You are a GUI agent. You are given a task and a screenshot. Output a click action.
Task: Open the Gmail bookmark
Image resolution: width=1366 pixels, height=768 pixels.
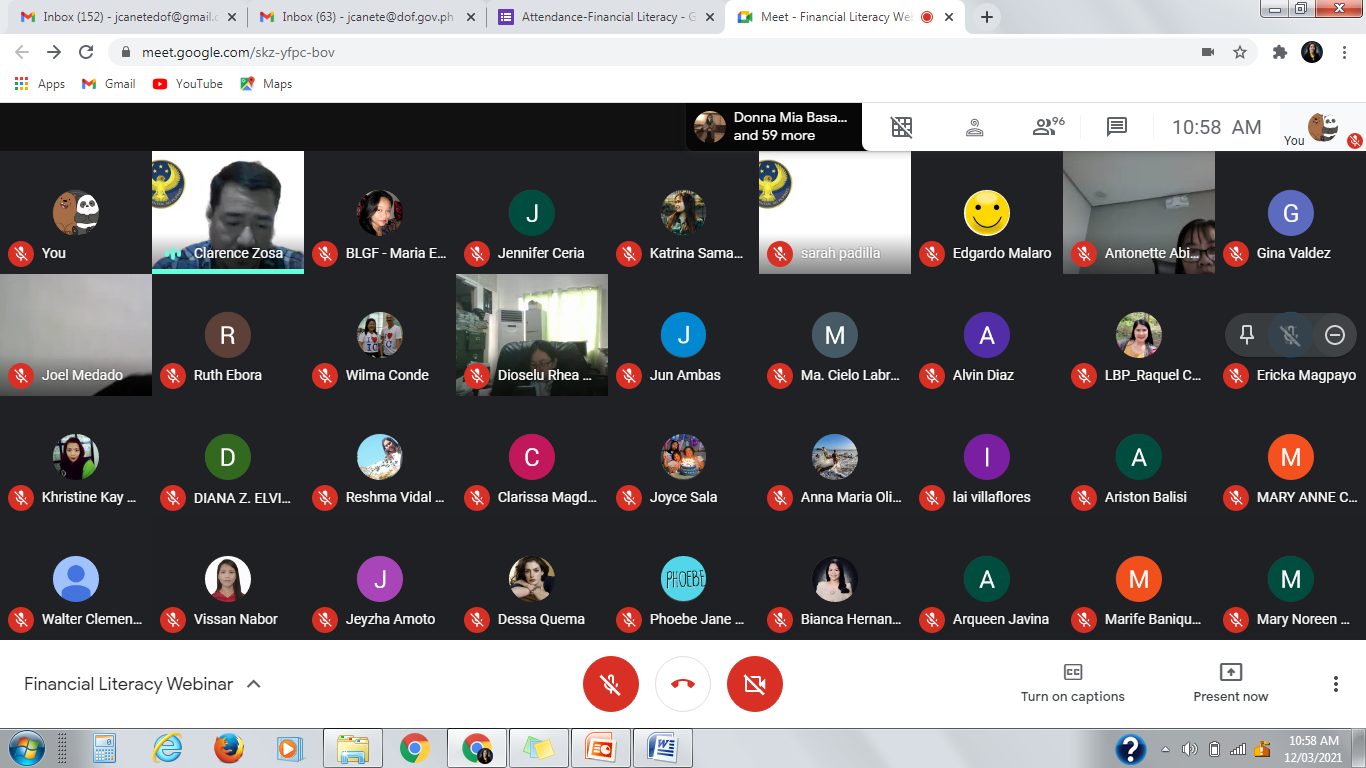[x=108, y=84]
